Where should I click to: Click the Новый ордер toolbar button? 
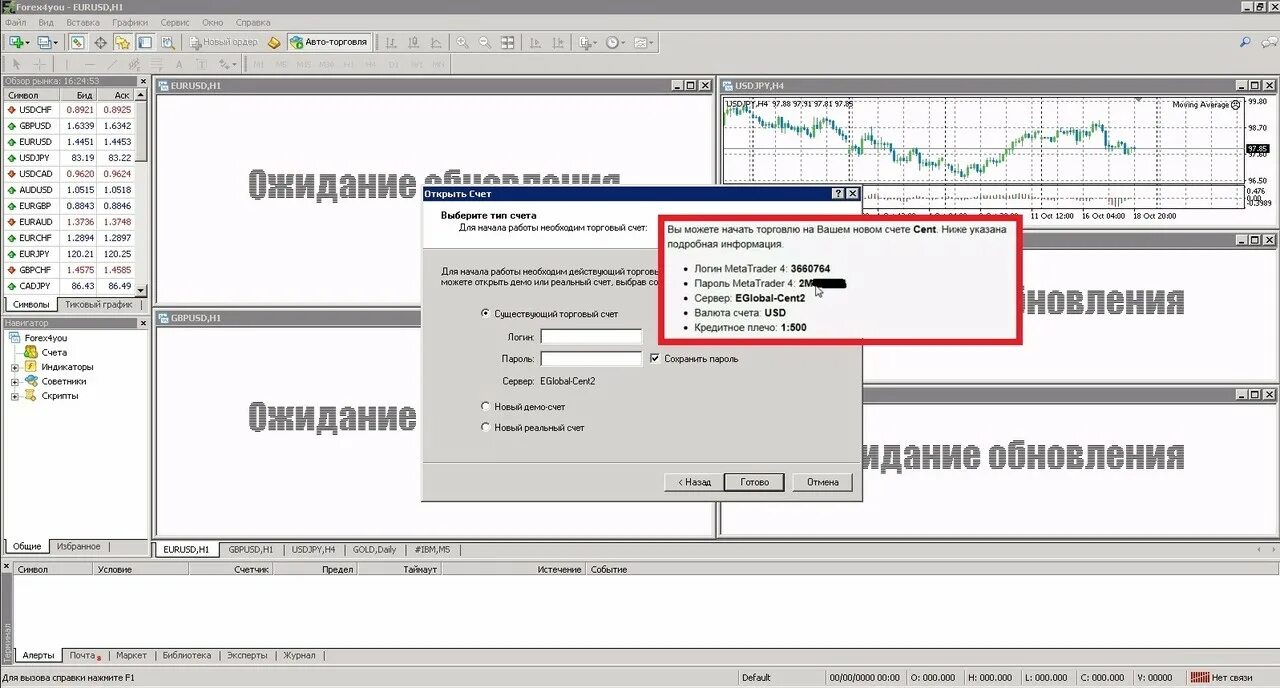coord(221,42)
